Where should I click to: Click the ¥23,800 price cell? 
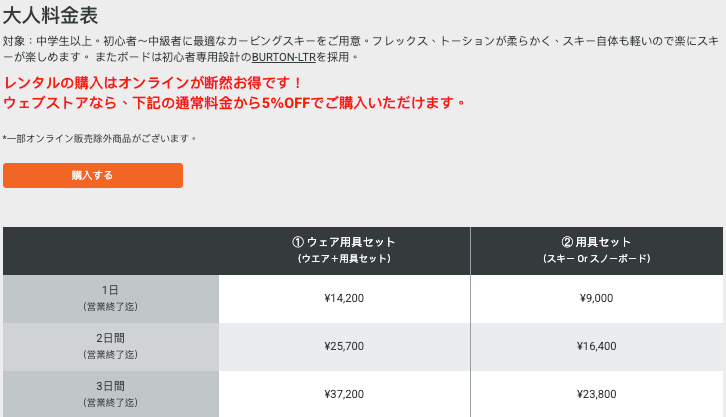[x=597, y=393]
